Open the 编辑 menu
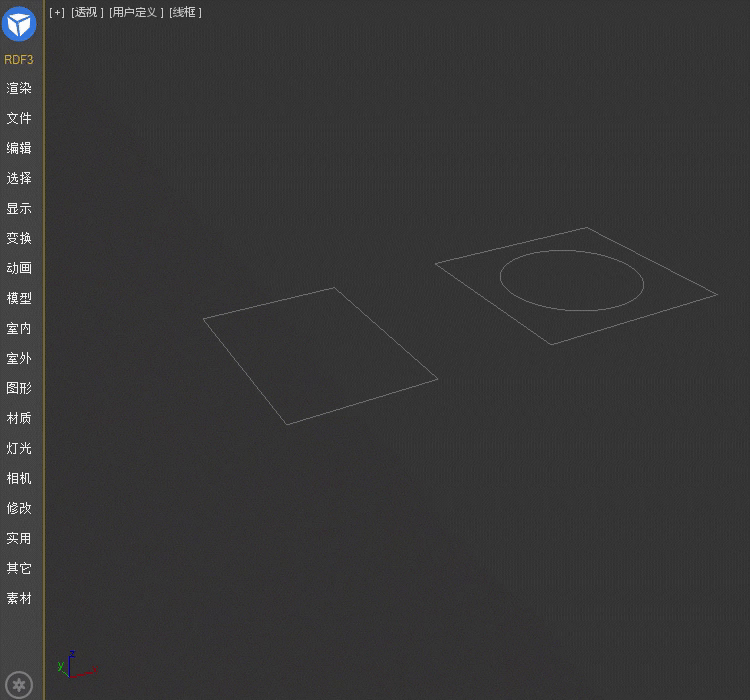Screen dimensions: 750x700 pyautogui.click(x=19, y=148)
